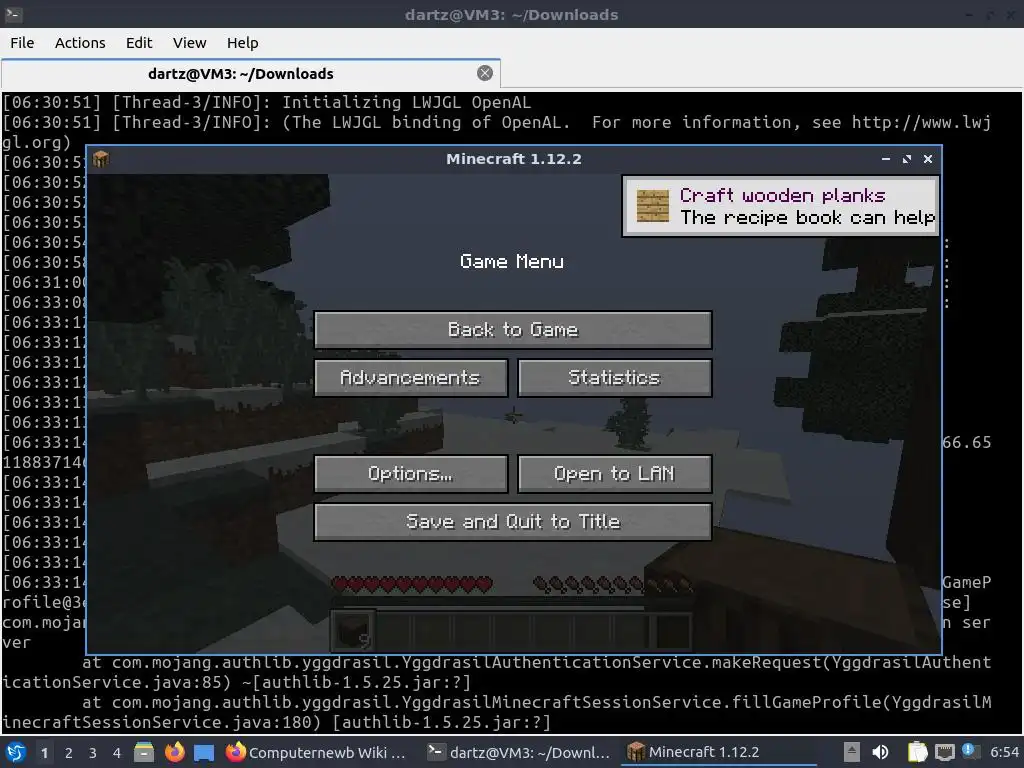Click the Craft wooden planks advancement toast
Viewport: 1024px width, 768px height.
click(781, 206)
